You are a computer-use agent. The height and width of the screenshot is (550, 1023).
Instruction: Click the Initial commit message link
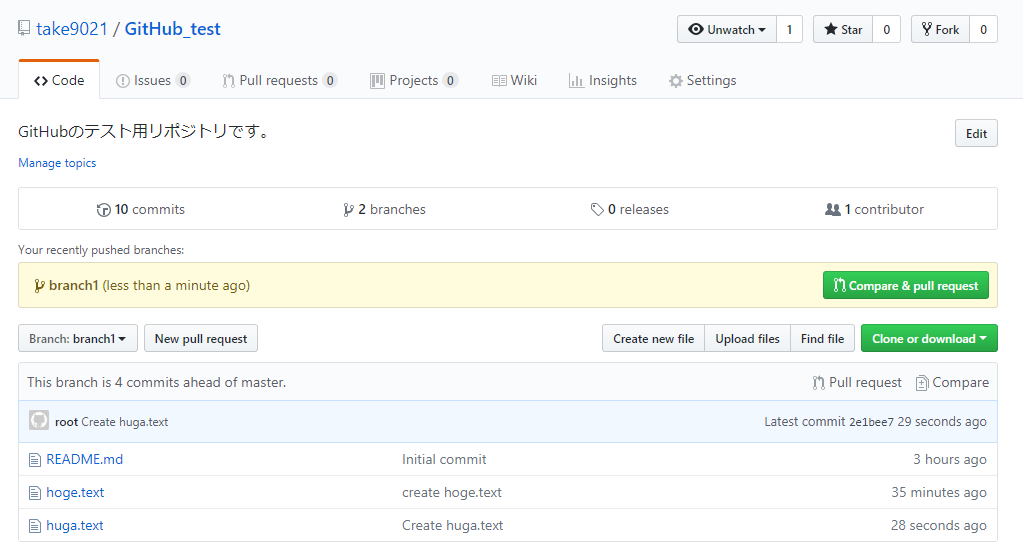pos(444,459)
